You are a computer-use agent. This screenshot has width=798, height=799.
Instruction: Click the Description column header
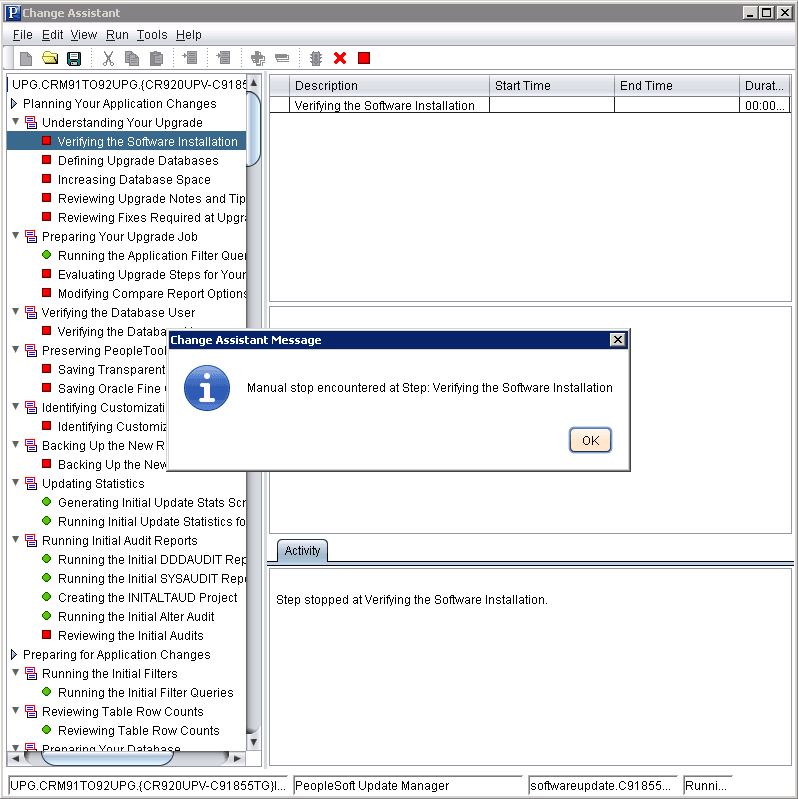389,86
